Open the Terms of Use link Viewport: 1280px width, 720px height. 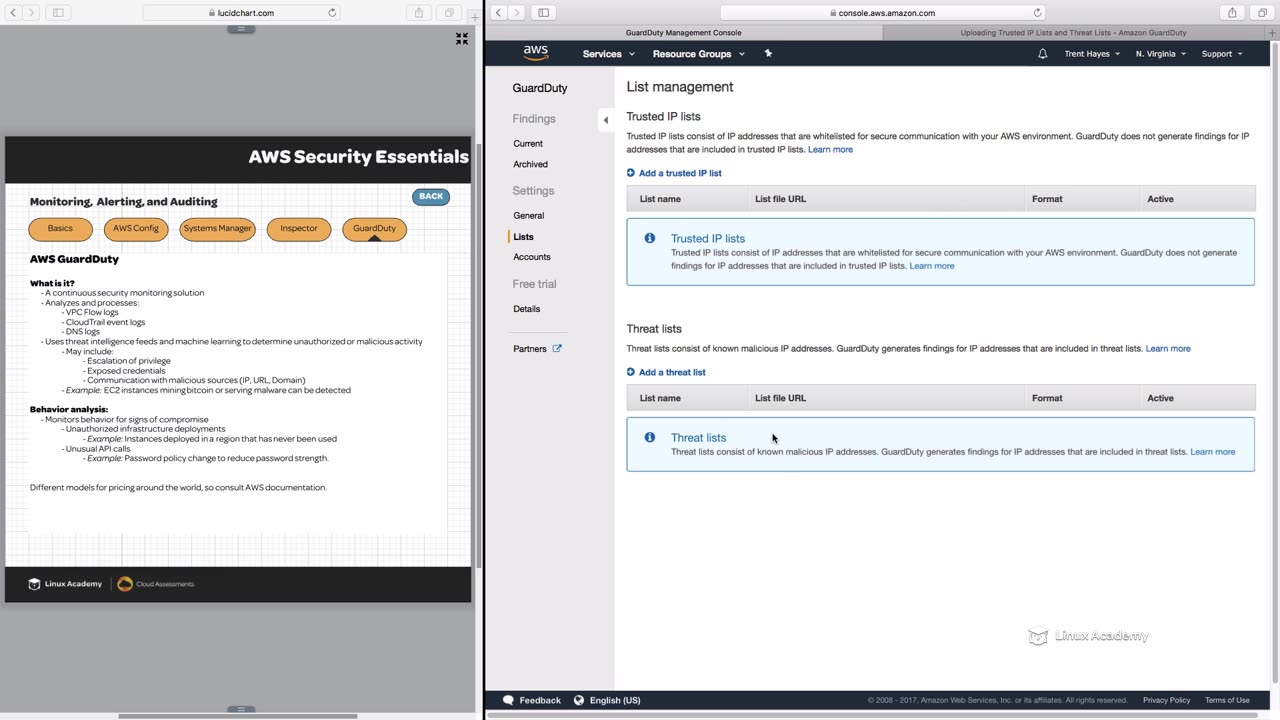click(1227, 700)
